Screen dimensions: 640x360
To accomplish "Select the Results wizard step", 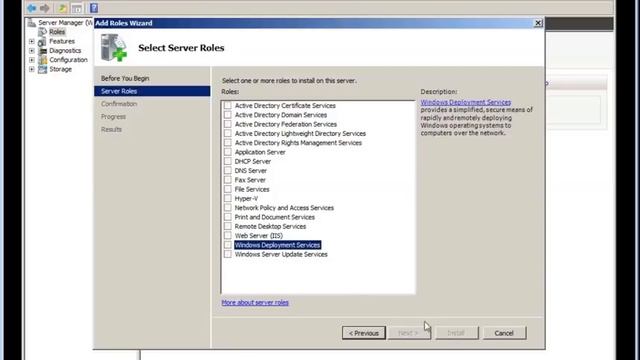I will click(x=111, y=129).
